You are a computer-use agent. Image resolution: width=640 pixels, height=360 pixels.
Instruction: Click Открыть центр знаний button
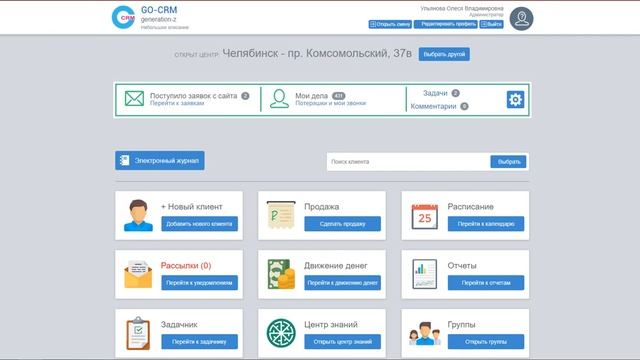(342, 342)
